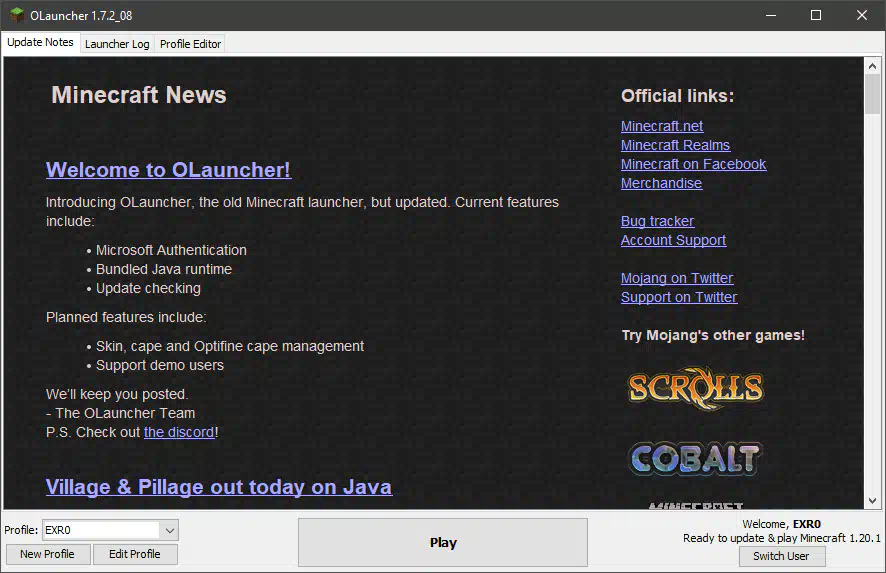This screenshot has height=573, width=886.
Task: Open the Cobalt game logo
Action: [696, 458]
